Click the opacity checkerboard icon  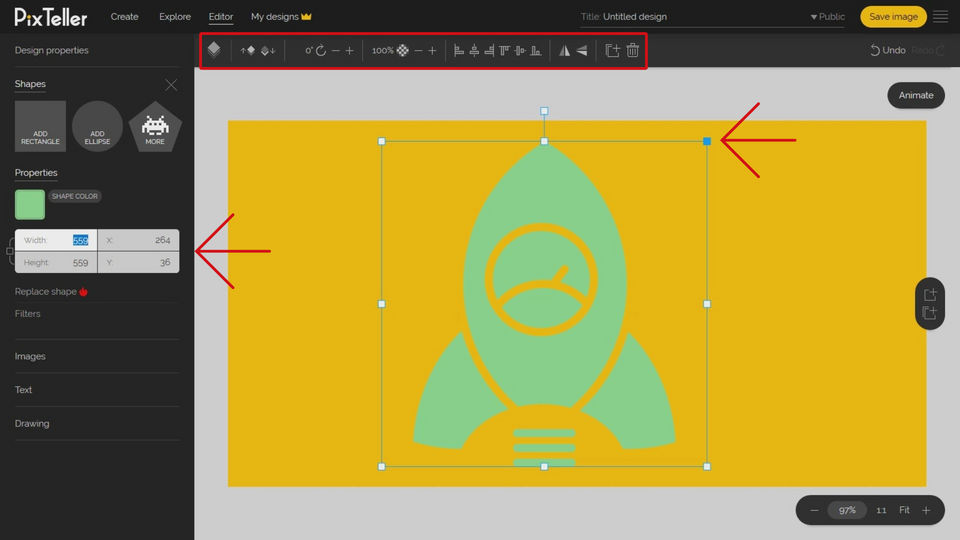pyautogui.click(x=403, y=50)
